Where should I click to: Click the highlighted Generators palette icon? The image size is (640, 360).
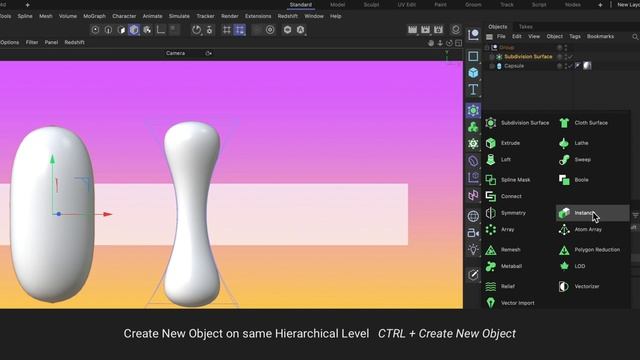click(473, 110)
